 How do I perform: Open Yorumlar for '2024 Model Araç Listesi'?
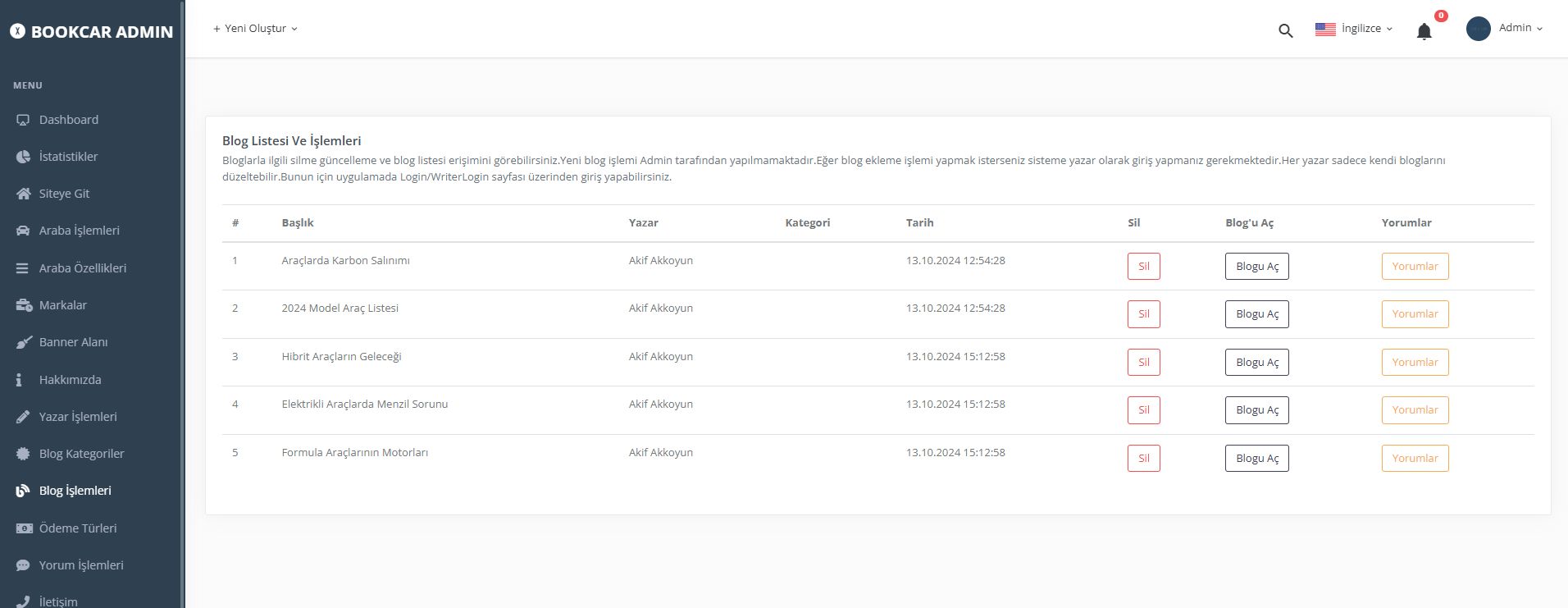(1415, 314)
